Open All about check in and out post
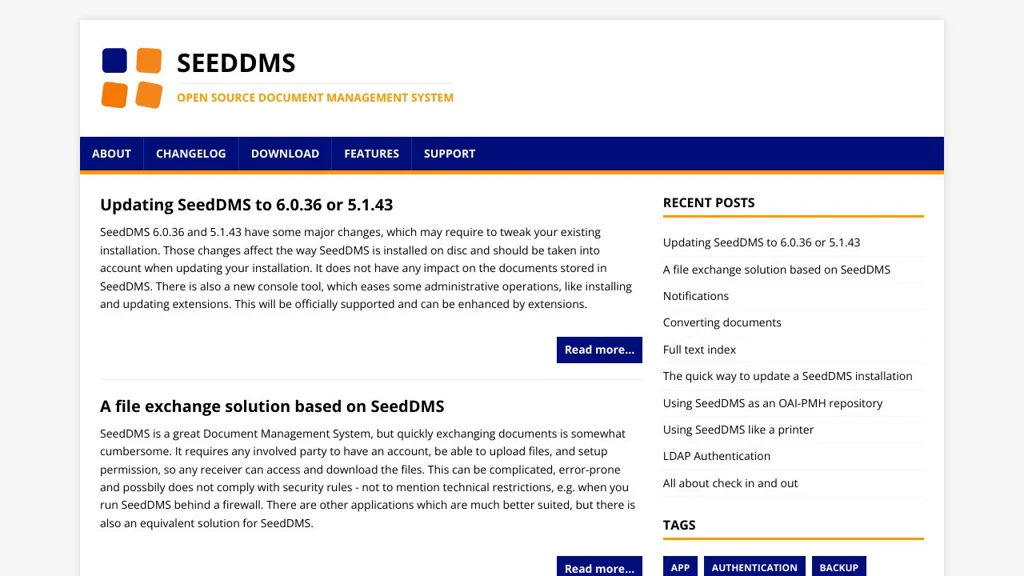Viewport: 1024px width, 576px height. click(730, 483)
